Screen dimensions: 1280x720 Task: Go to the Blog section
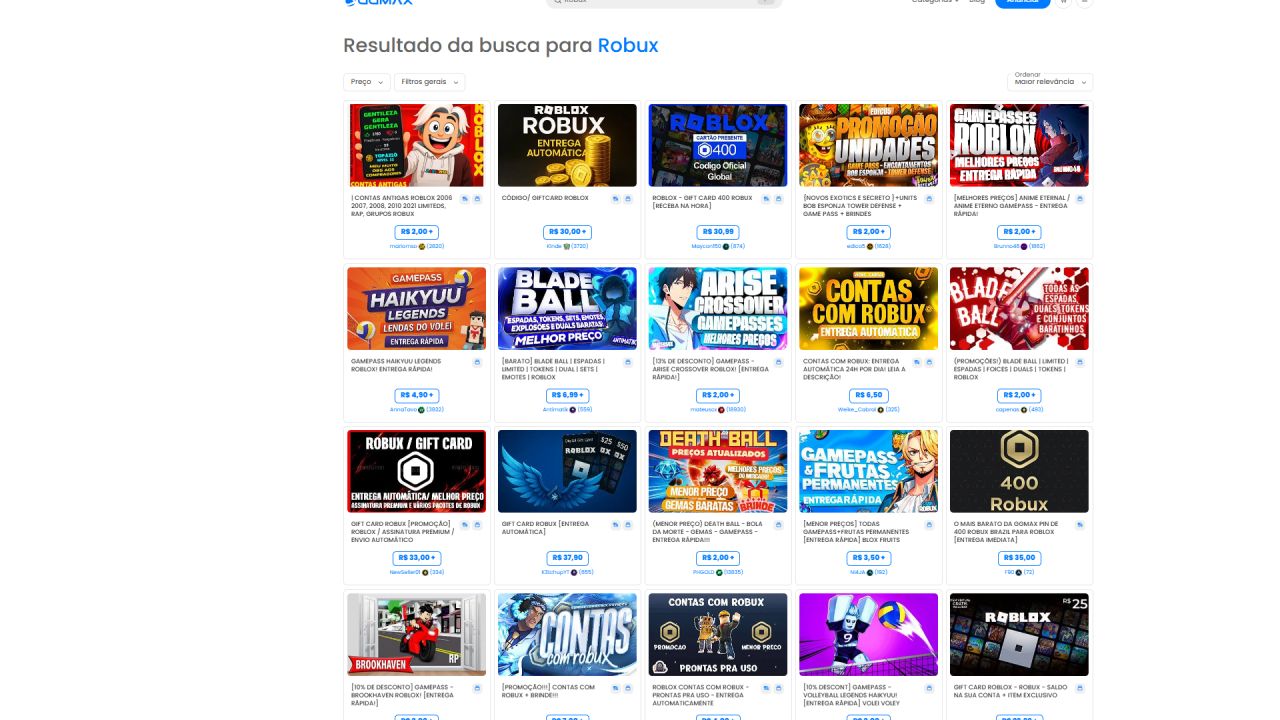click(x=977, y=2)
